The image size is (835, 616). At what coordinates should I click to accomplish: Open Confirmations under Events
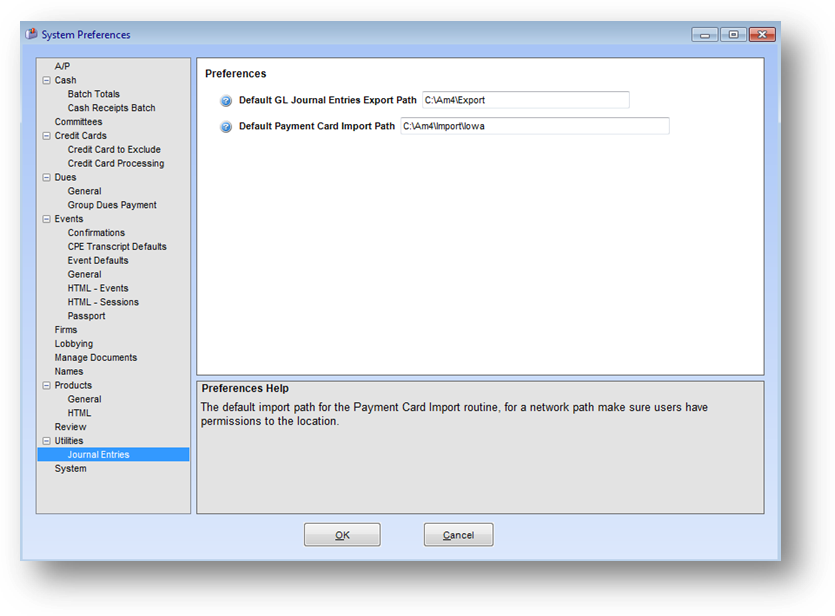[x=96, y=232]
